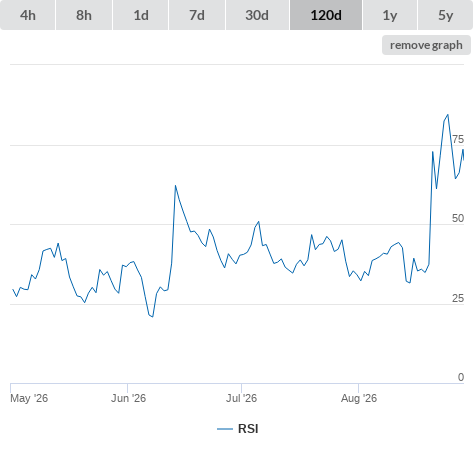Select the active 120d tab
Viewport: 474px width, 455px height.
326,15
